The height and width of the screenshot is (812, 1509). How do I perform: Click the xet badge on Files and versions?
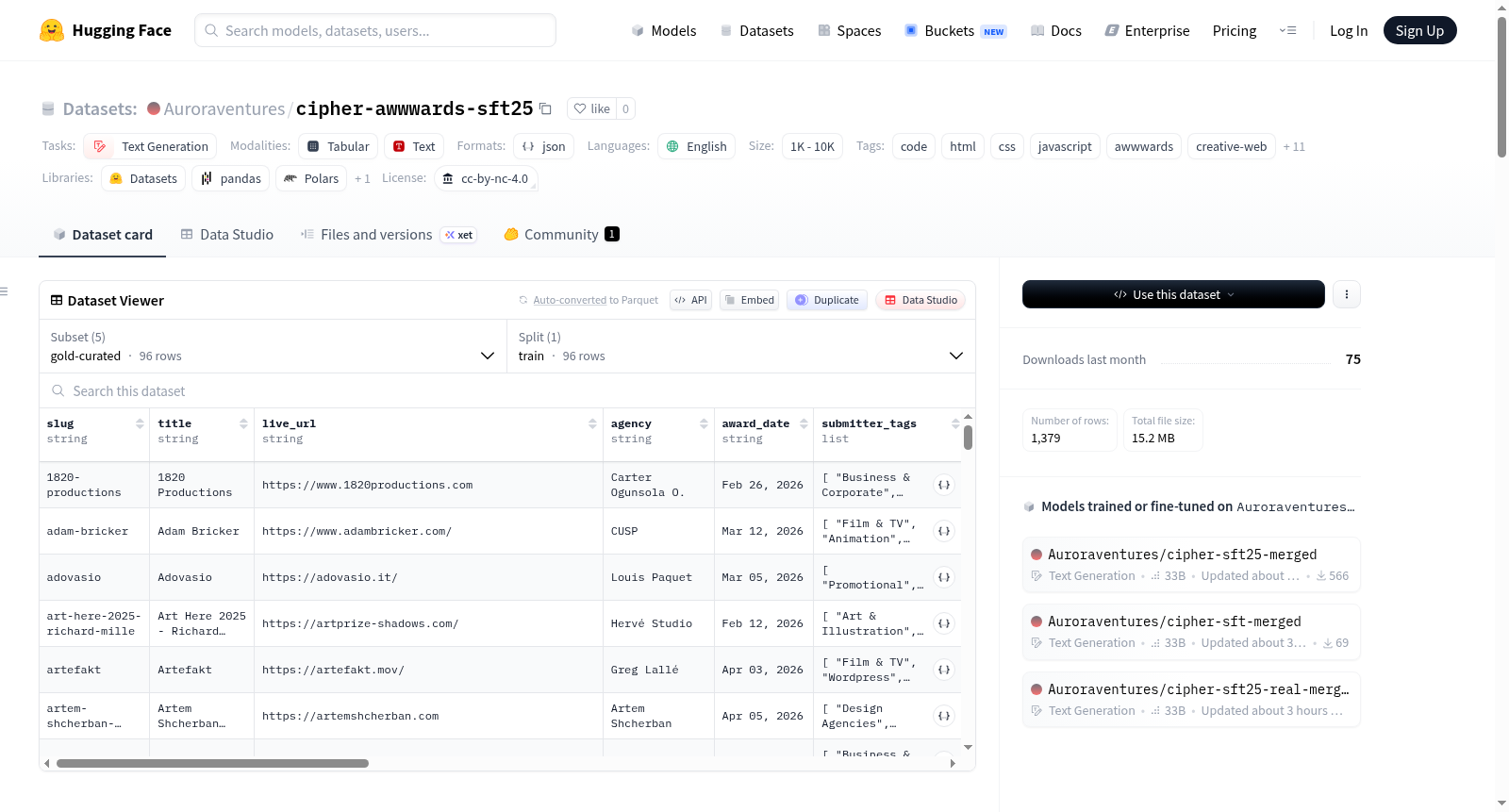459,235
